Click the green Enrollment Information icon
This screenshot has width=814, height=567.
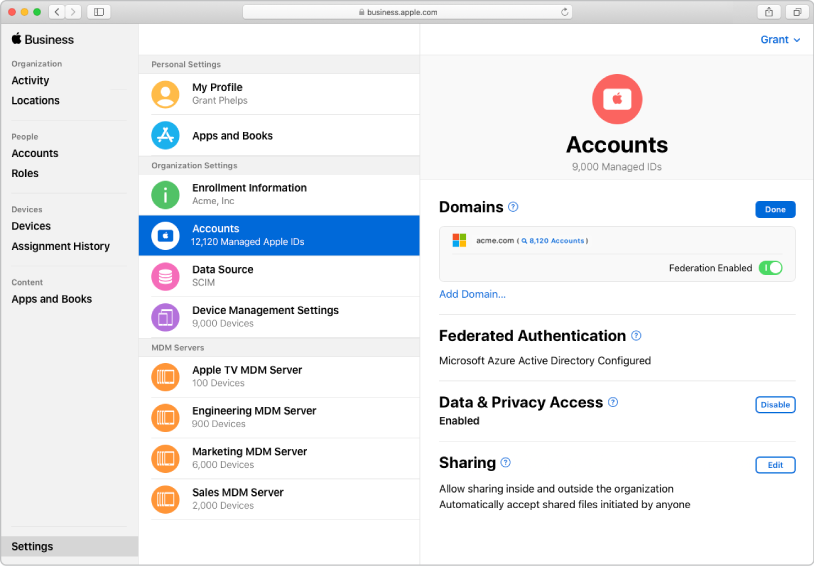tap(165, 195)
